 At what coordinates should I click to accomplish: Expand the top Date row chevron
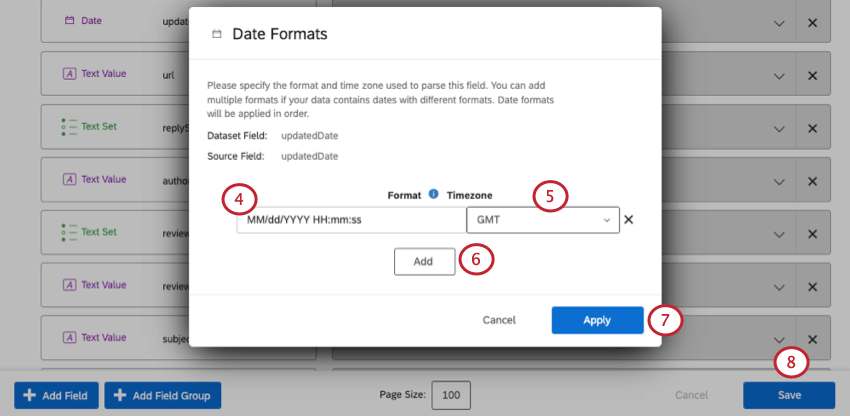[780, 22]
